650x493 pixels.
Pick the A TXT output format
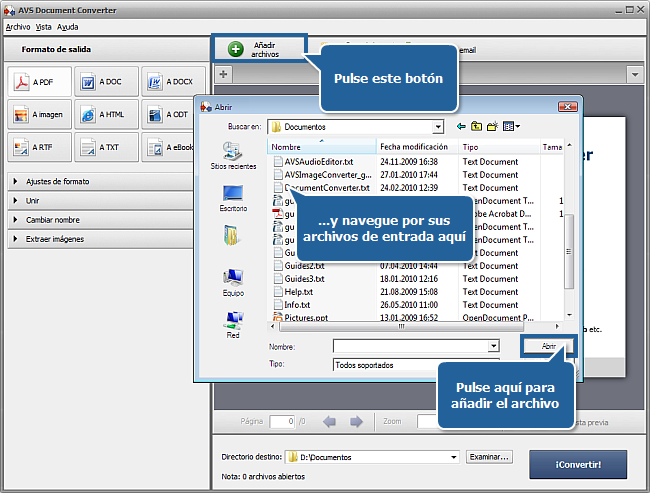106,147
